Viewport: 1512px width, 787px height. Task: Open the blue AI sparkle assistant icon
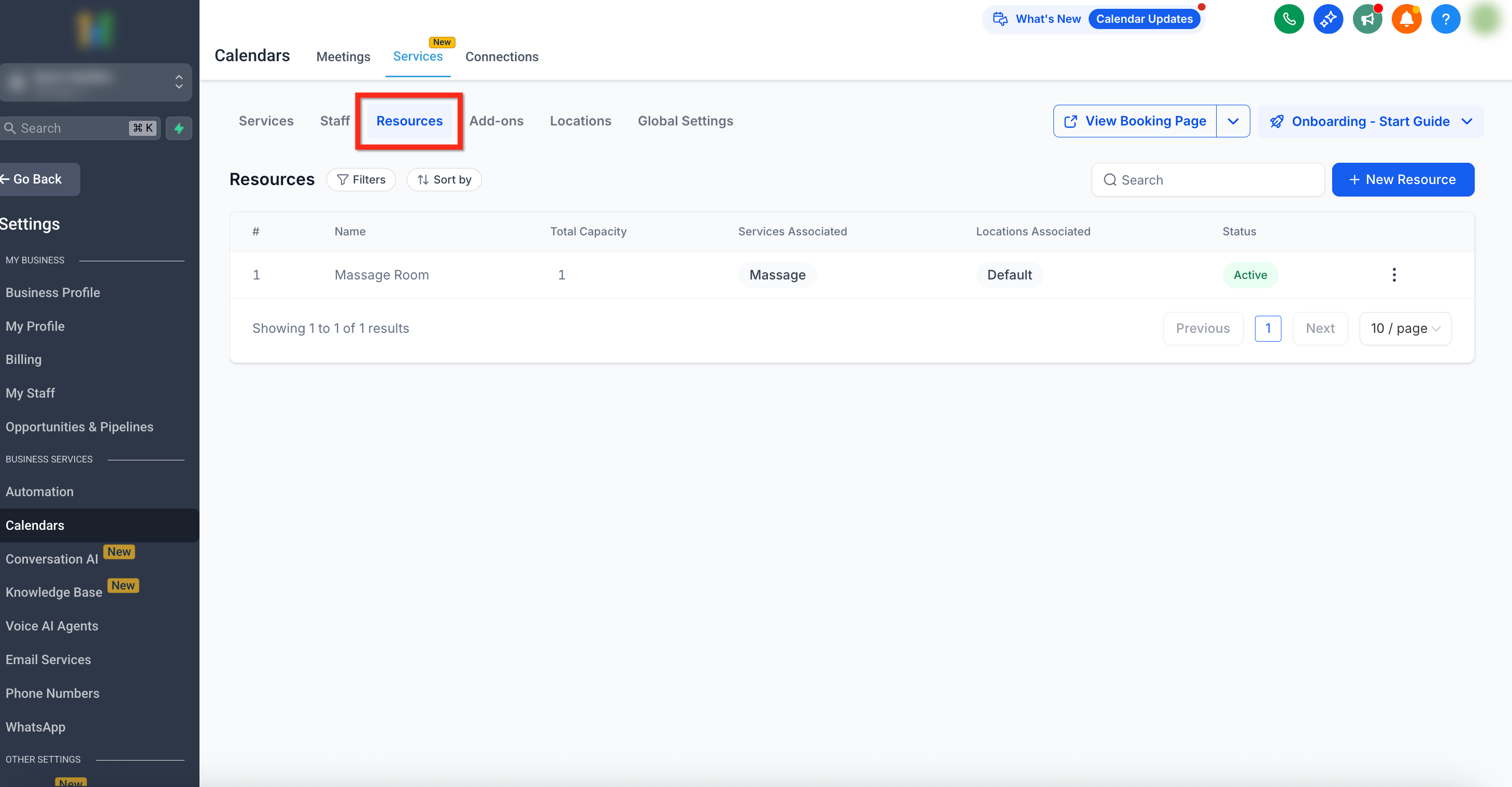point(1328,19)
